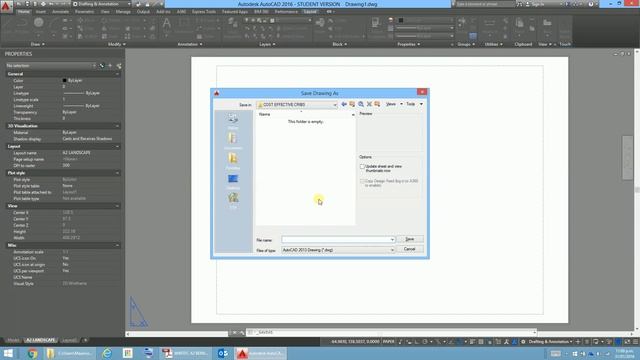Click Up one level folder icon
Screen dimensions: 640x360
pyautogui.click(x=352, y=104)
